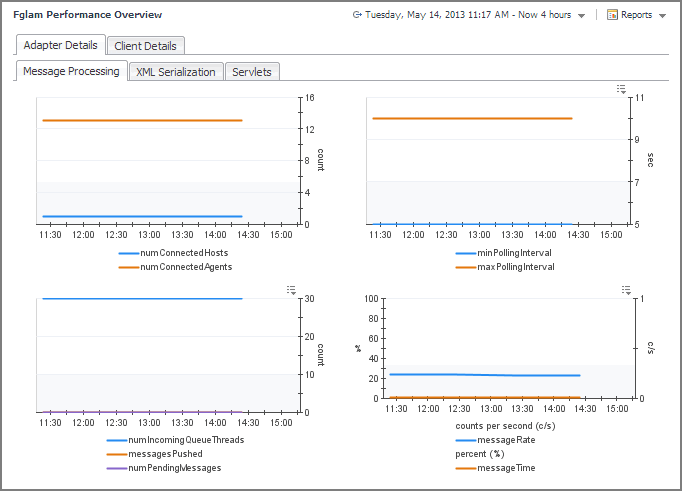This screenshot has width=682, height=491.
Task: Open the time range selector text
Action: click(468, 15)
